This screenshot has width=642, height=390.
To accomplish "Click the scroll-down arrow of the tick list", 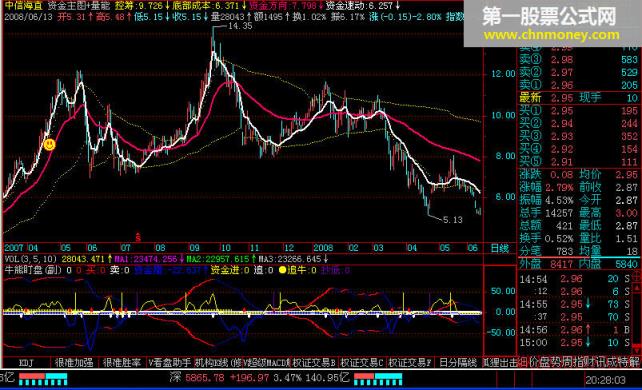I will point(637,349).
